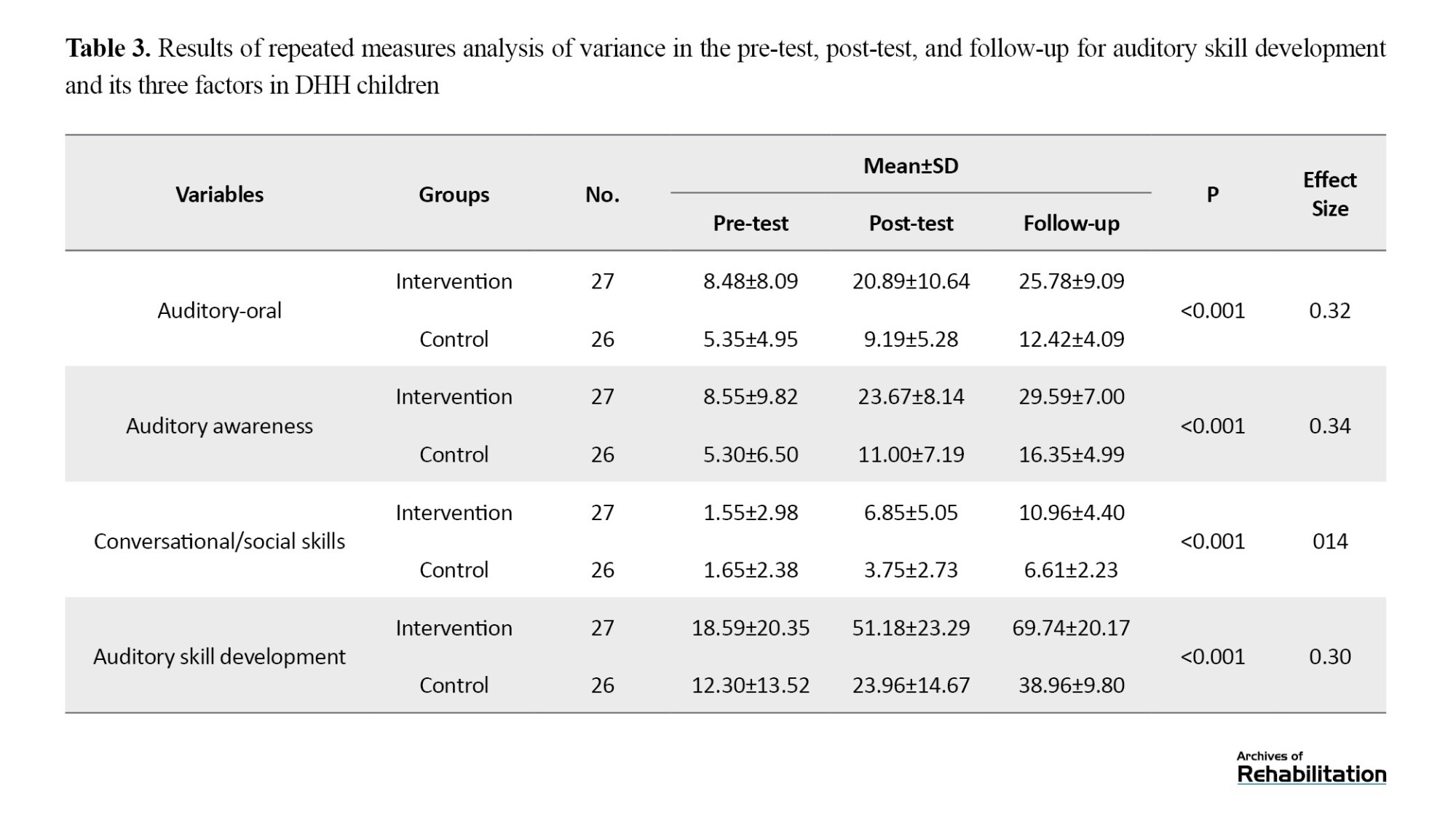Select the 0.34 effect size cell
This screenshot has width=1456, height=834.
click(1329, 426)
